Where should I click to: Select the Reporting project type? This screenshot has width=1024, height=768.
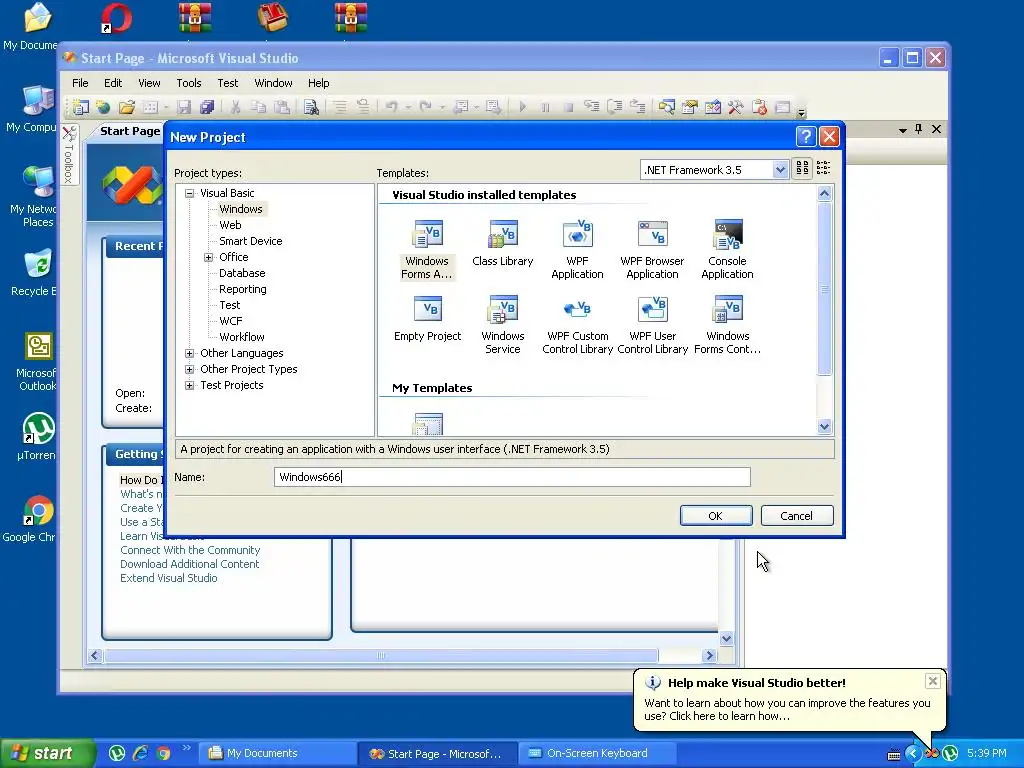242,289
